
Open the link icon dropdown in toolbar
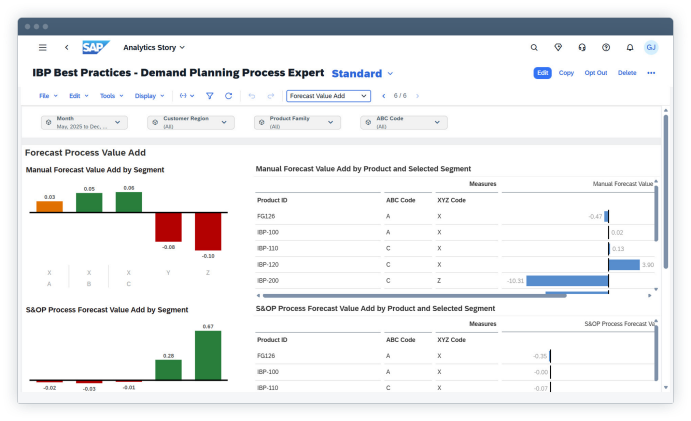click(187, 96)
